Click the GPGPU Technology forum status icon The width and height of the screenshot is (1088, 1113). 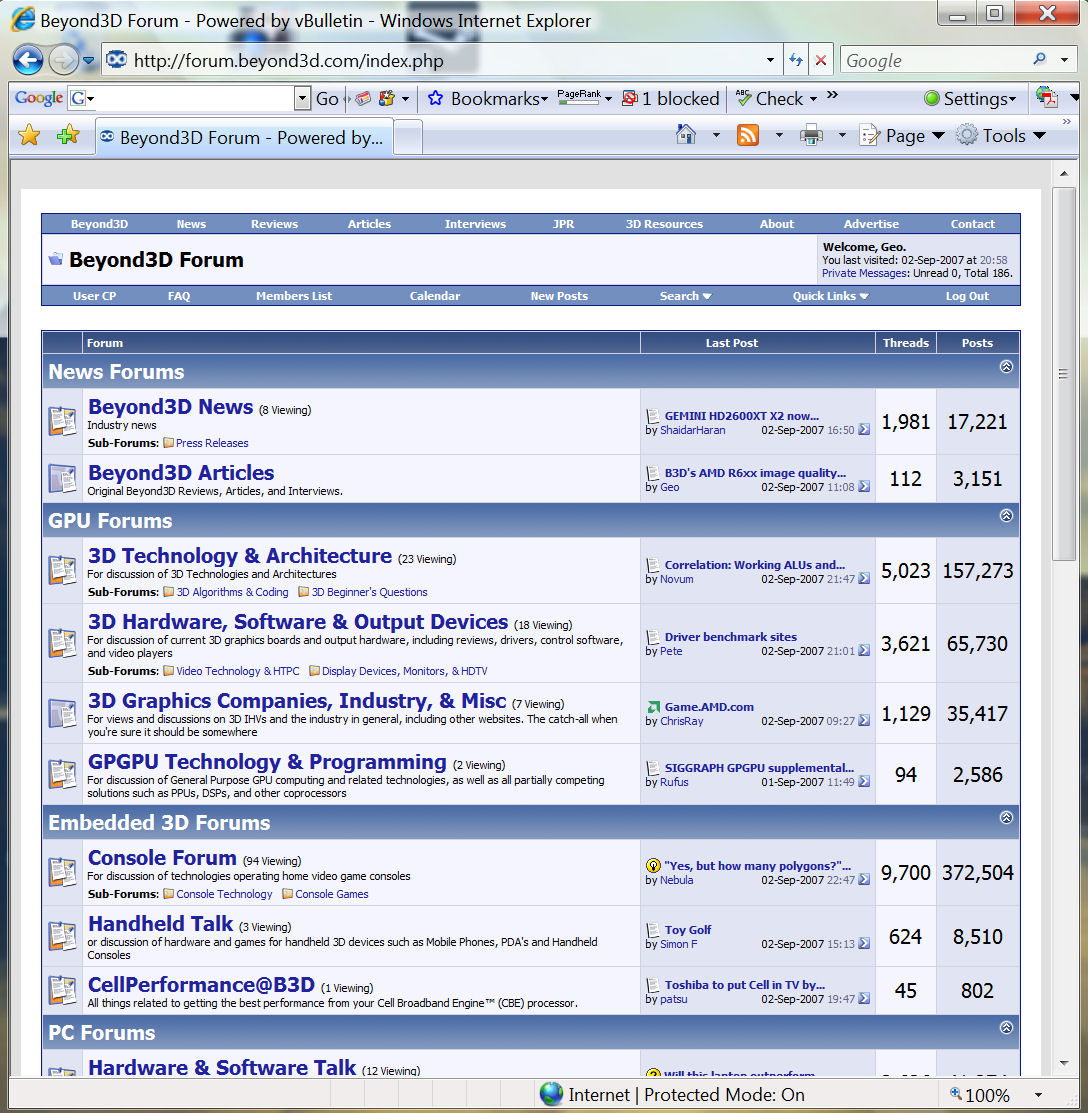pos(62,774)
